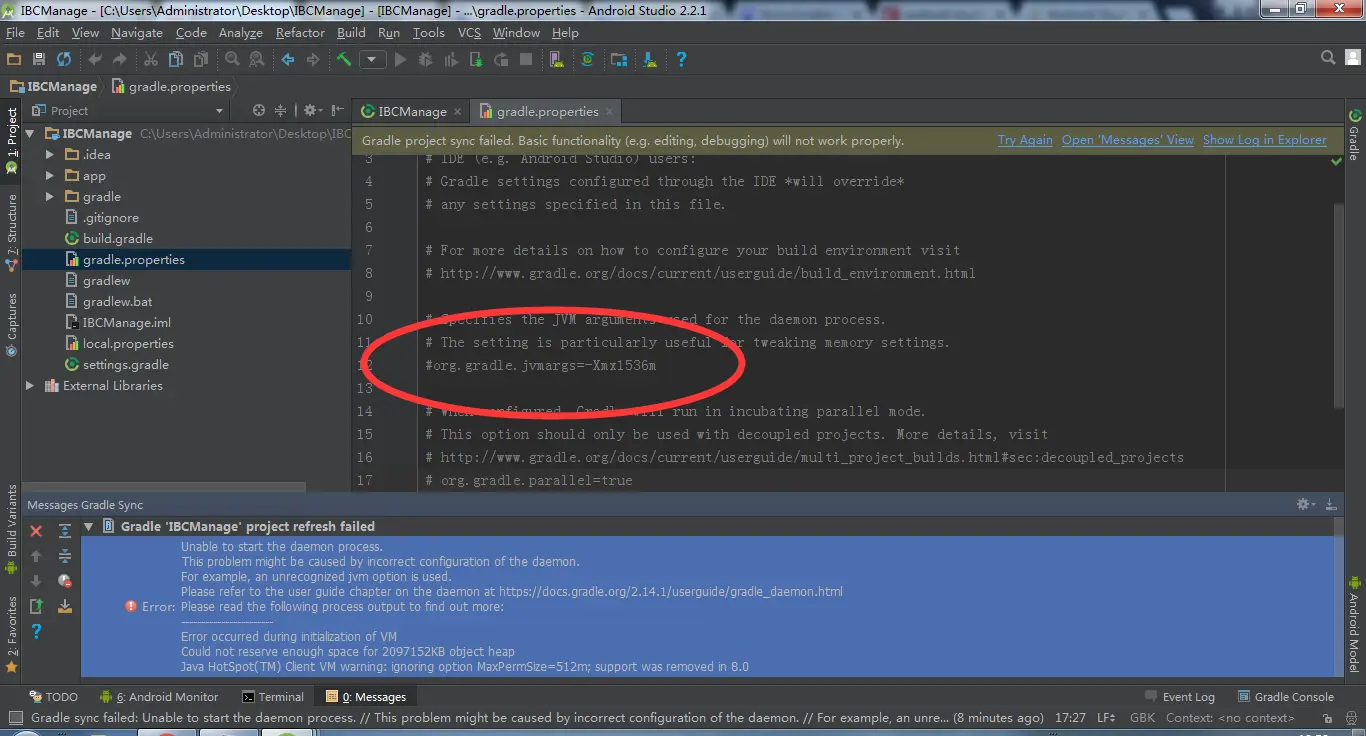Expand the .idea folder
Screen dimensions: 1366x736
pyautogui.click(x=50, y=154)
